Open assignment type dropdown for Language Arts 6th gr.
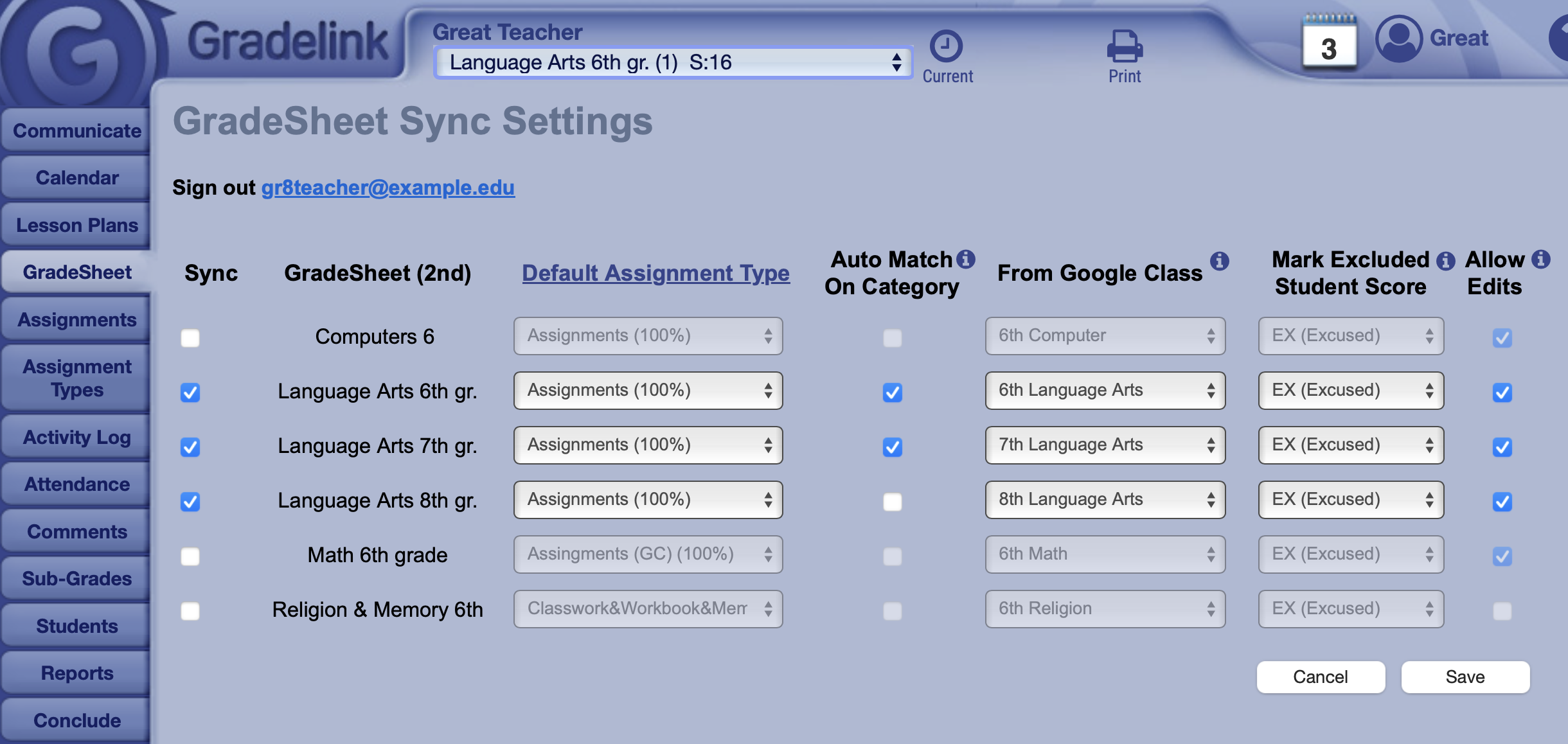Viewport: 1568px width, 744px height. [x=648, y=390]
